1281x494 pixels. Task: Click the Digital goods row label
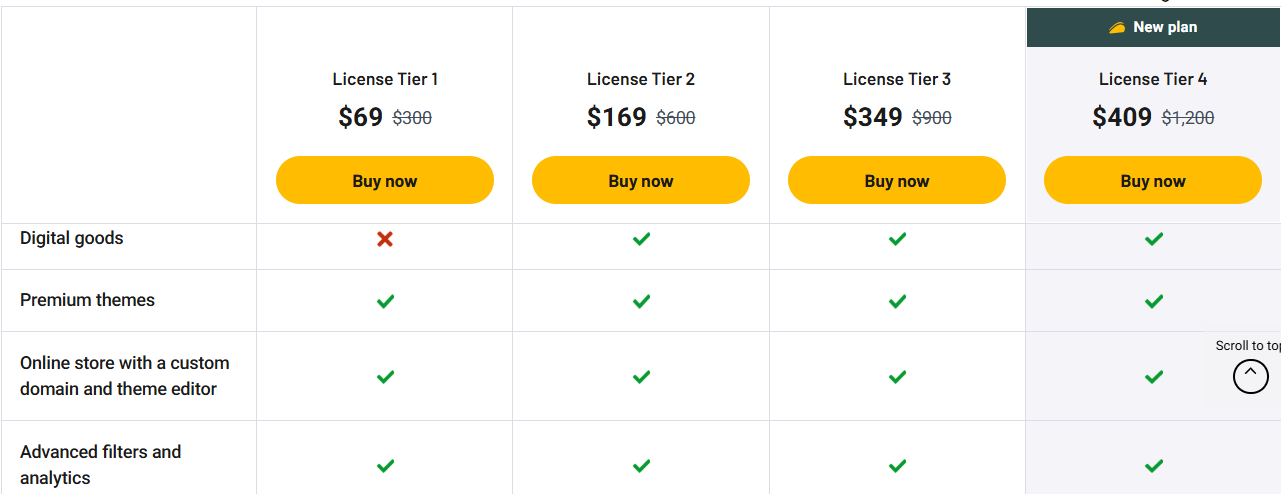(x=72, y=238)
